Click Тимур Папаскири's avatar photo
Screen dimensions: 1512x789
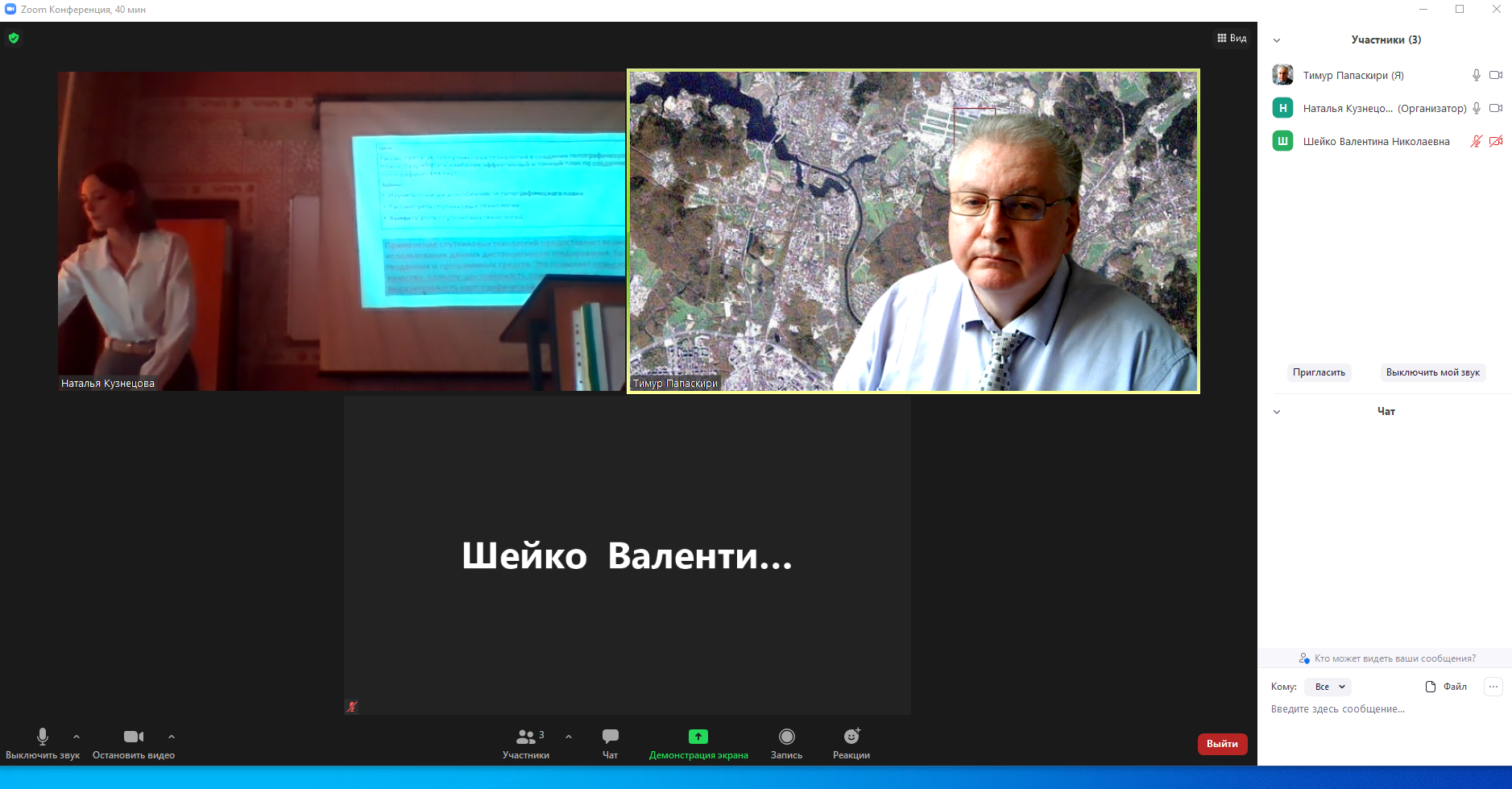pos(1282,75)
